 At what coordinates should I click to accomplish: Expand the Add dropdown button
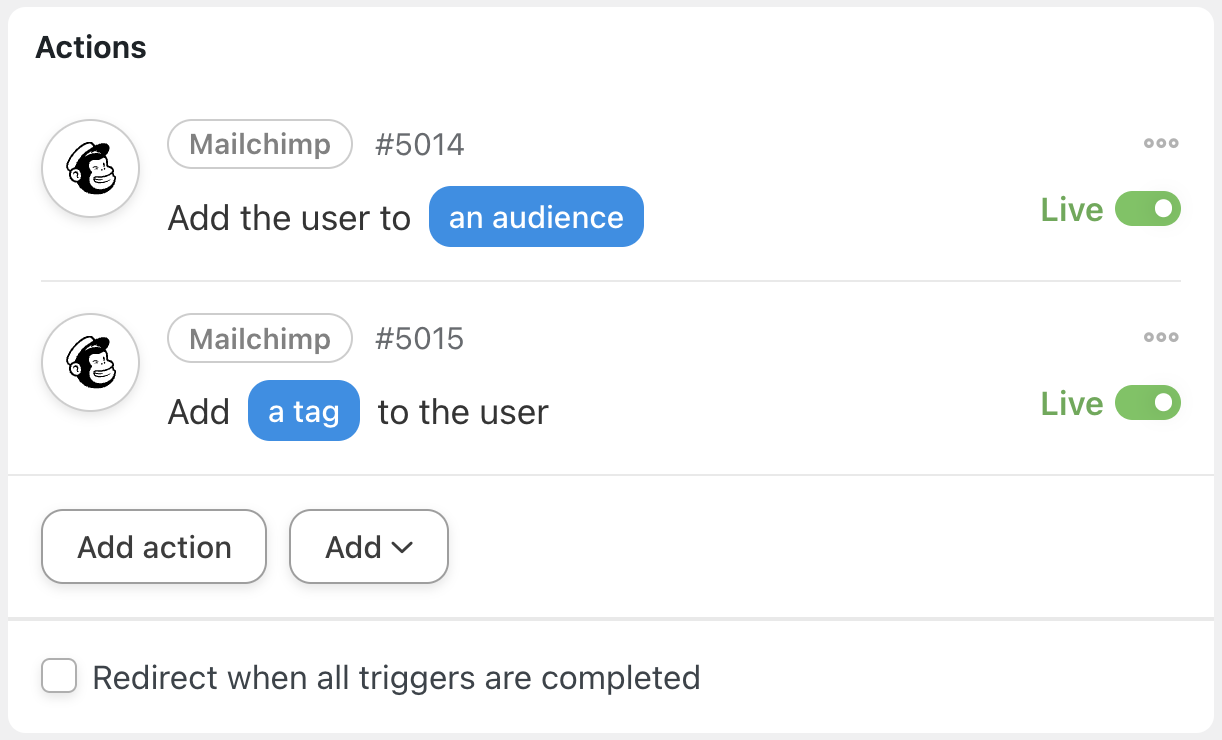point(368,547)
